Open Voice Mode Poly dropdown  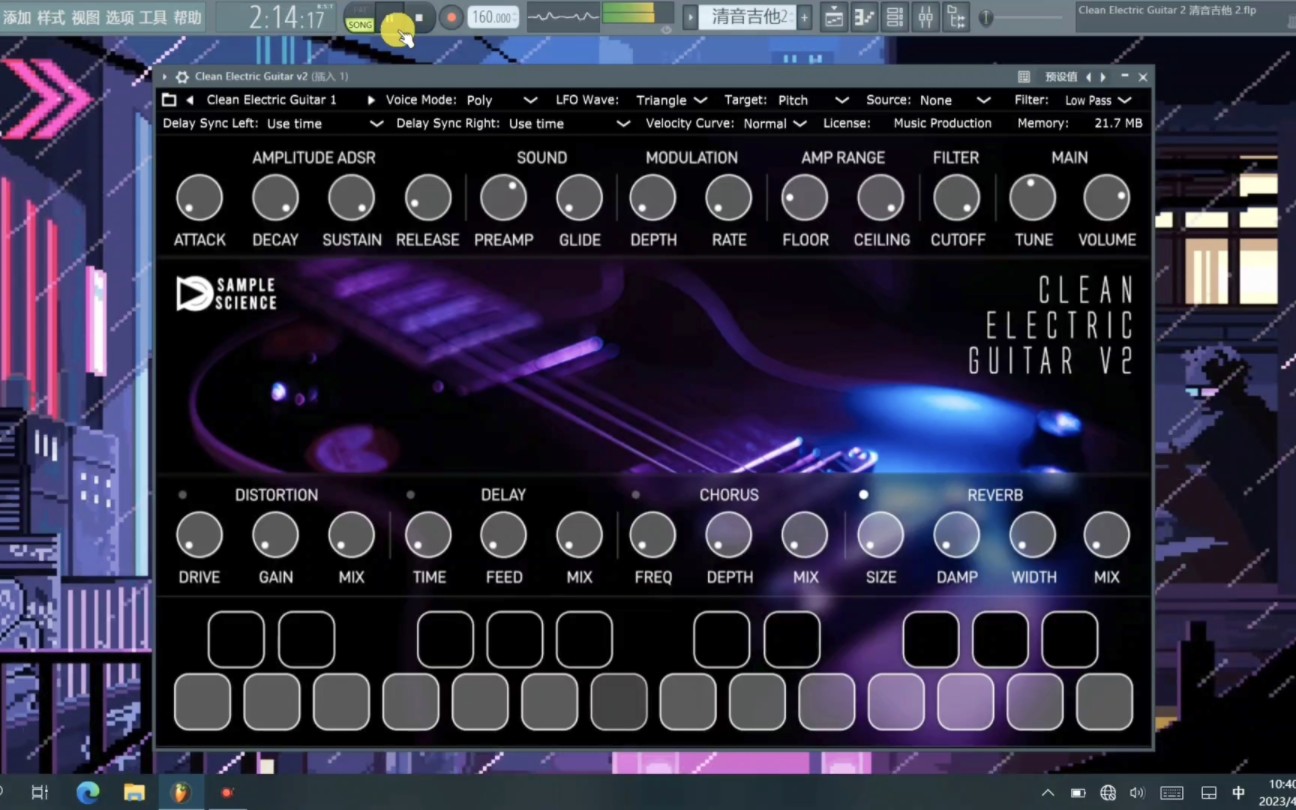pos(502,100)
